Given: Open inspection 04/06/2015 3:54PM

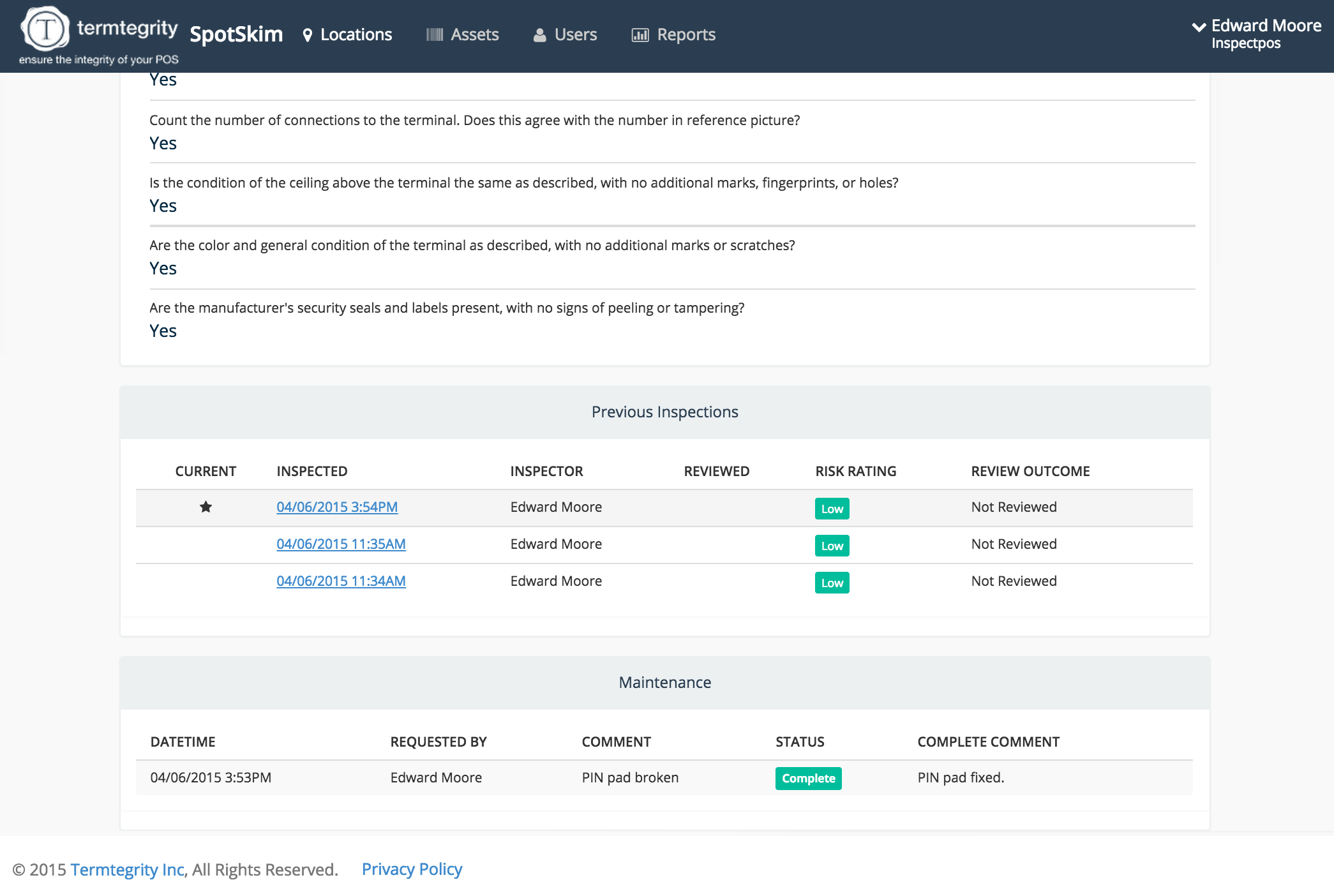Looking at the screenshot, I should [337, 507].
